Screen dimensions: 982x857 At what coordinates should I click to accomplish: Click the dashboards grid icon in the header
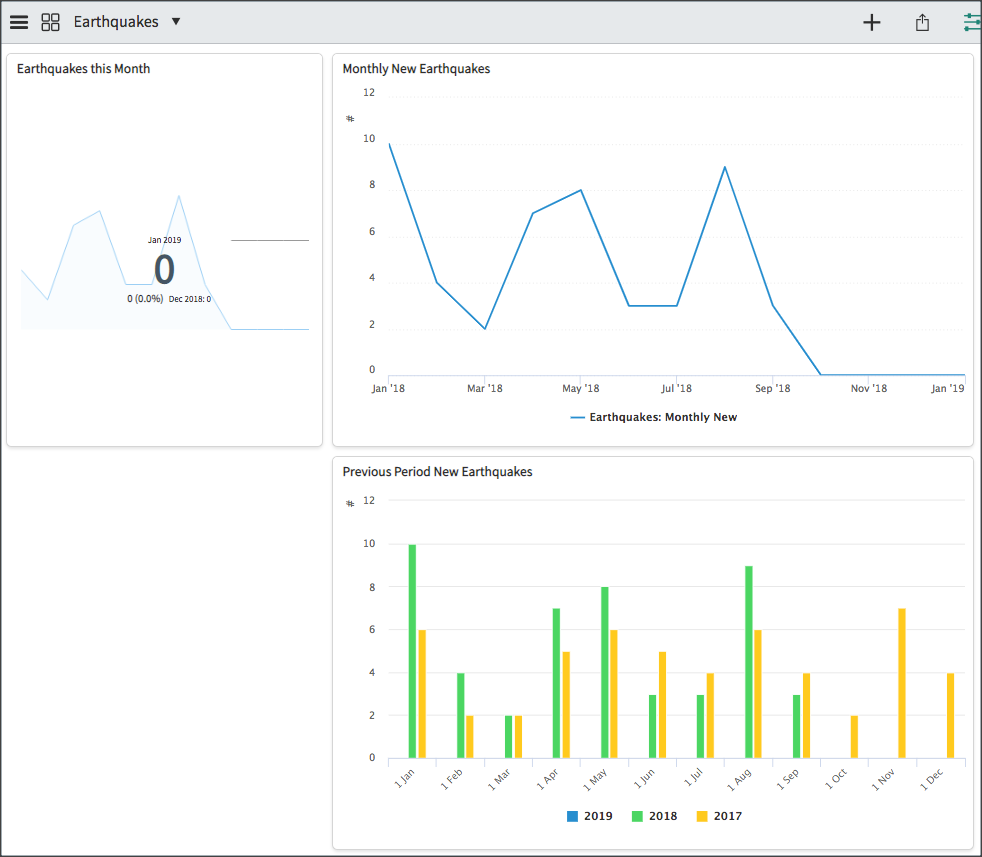click(50, 21)
